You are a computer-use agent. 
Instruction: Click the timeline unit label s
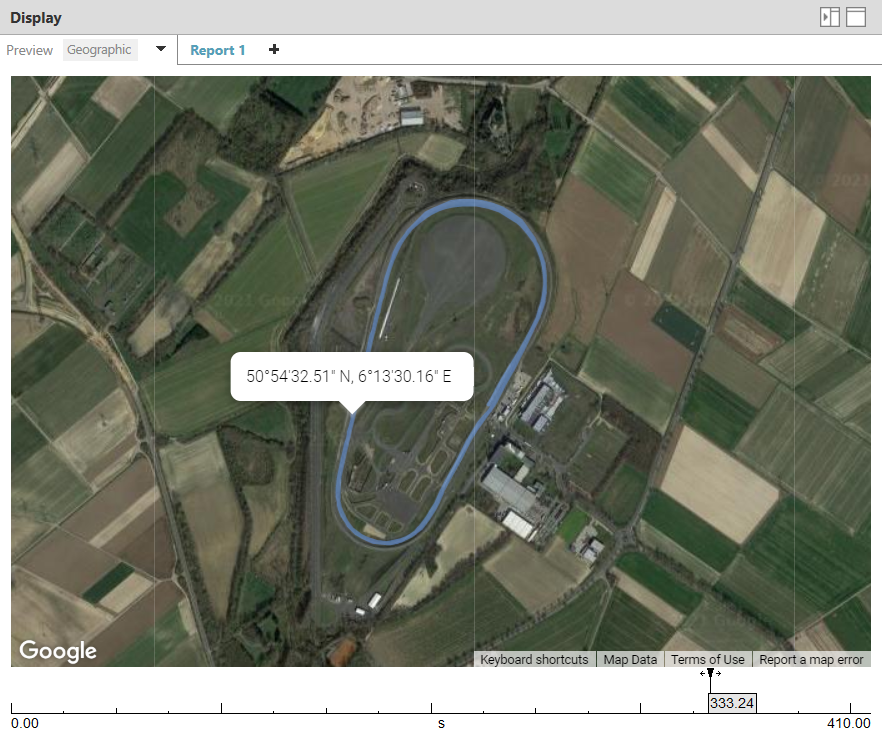(441, 722)
